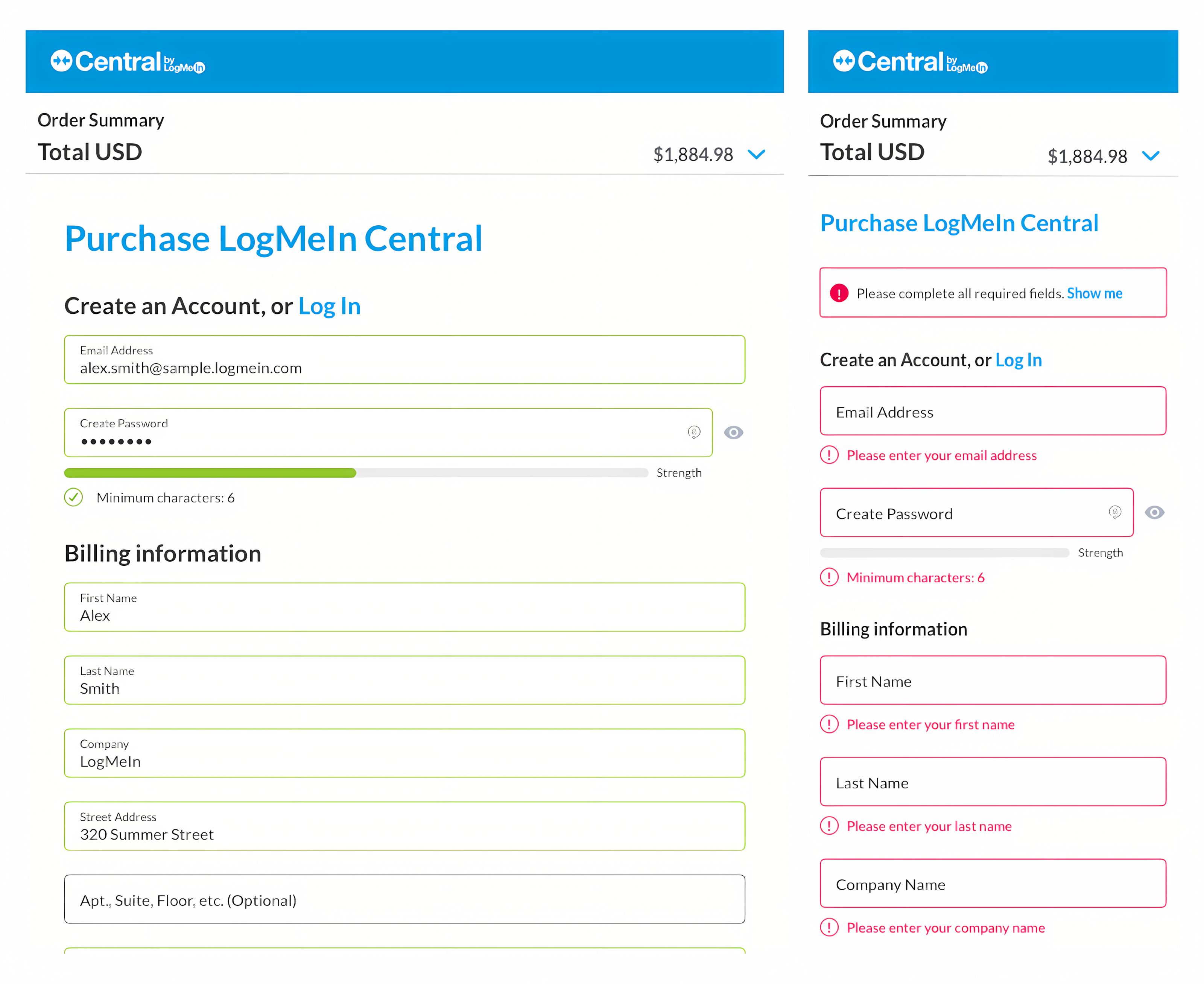Click warning icon beside company name error
The width and height of the screenshot is (1204, 984).
[x=829, y=928]
